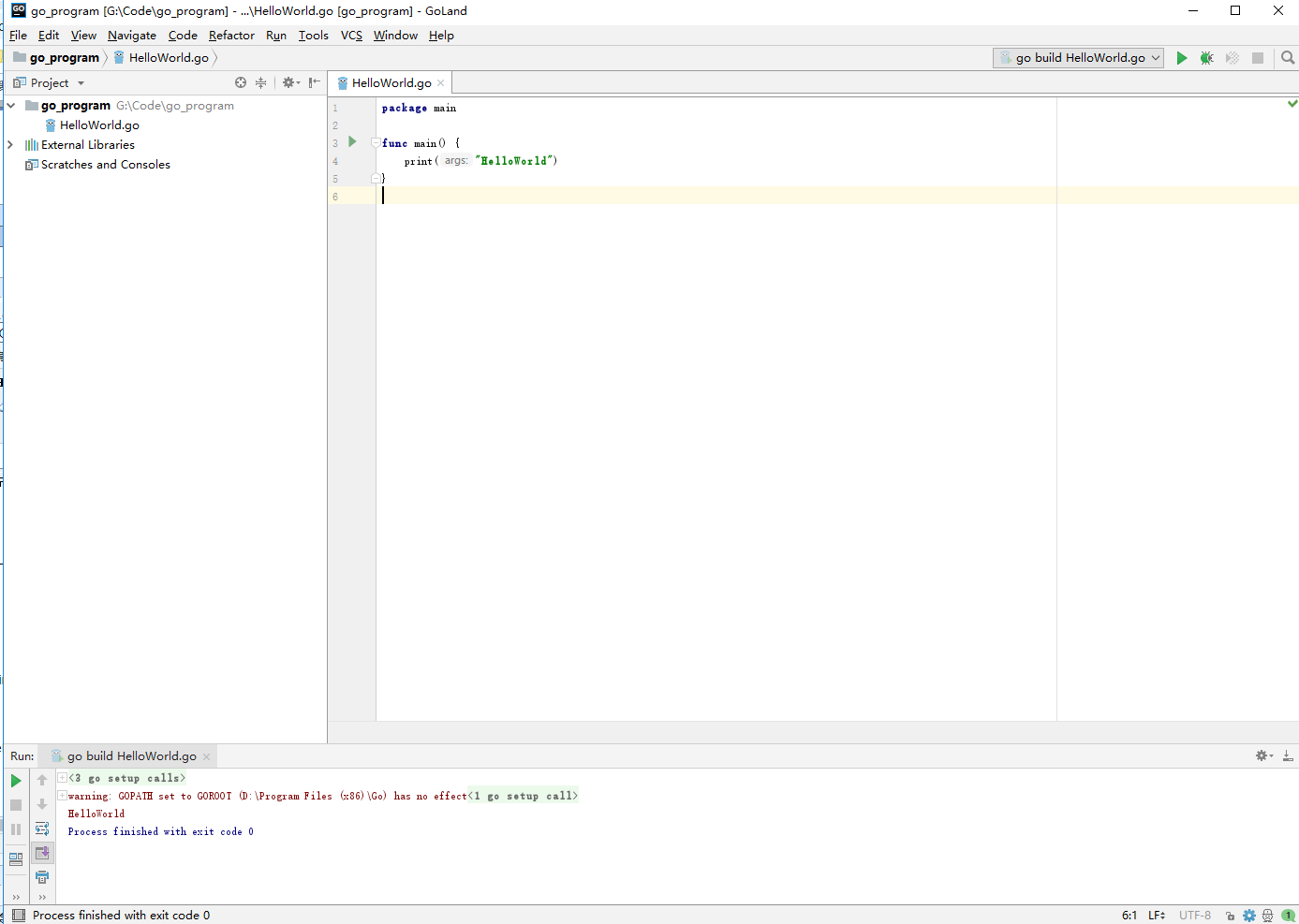Toggle scroll to end in Run console

pyautogui.click(x=42, y=853)
